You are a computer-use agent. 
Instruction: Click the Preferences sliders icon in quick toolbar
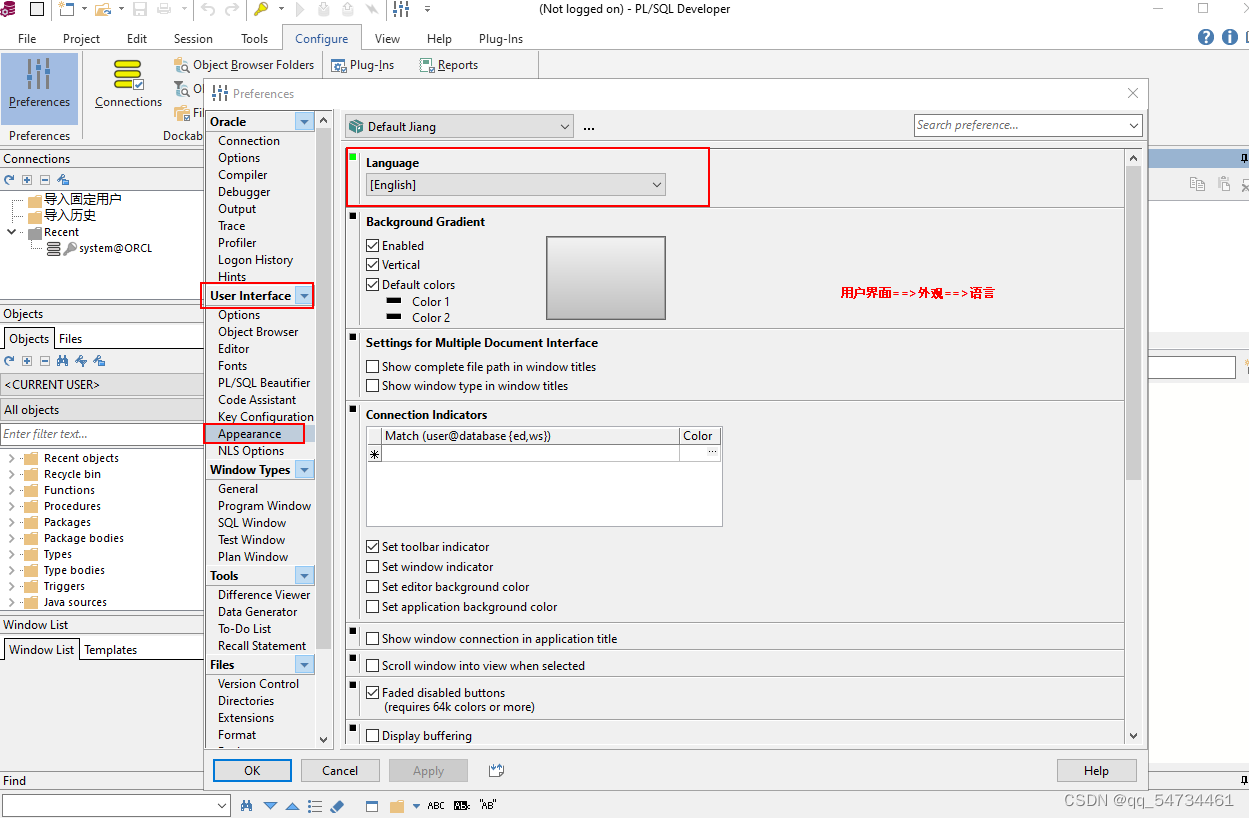coord(401,9)
